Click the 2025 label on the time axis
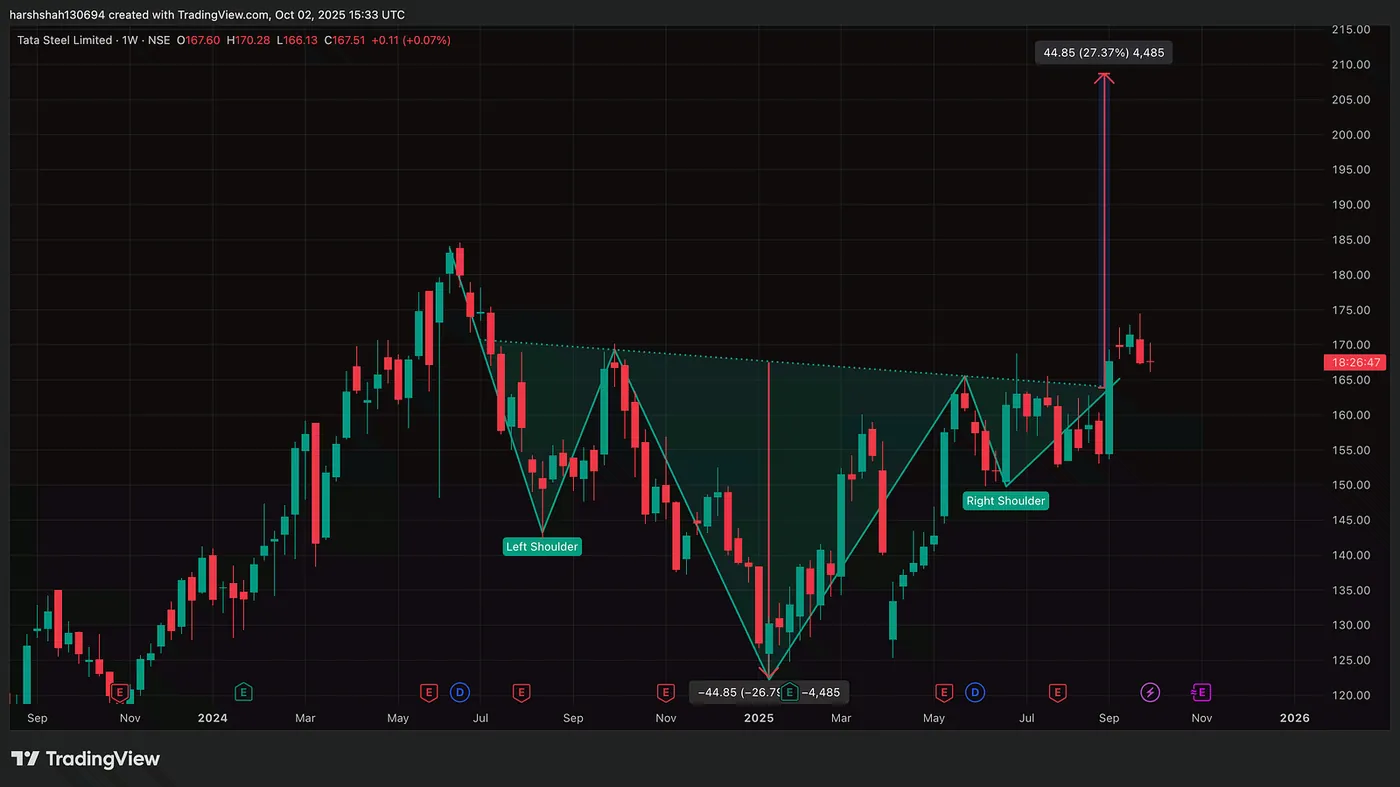The image size is (1400, 787). pos(759,718)
